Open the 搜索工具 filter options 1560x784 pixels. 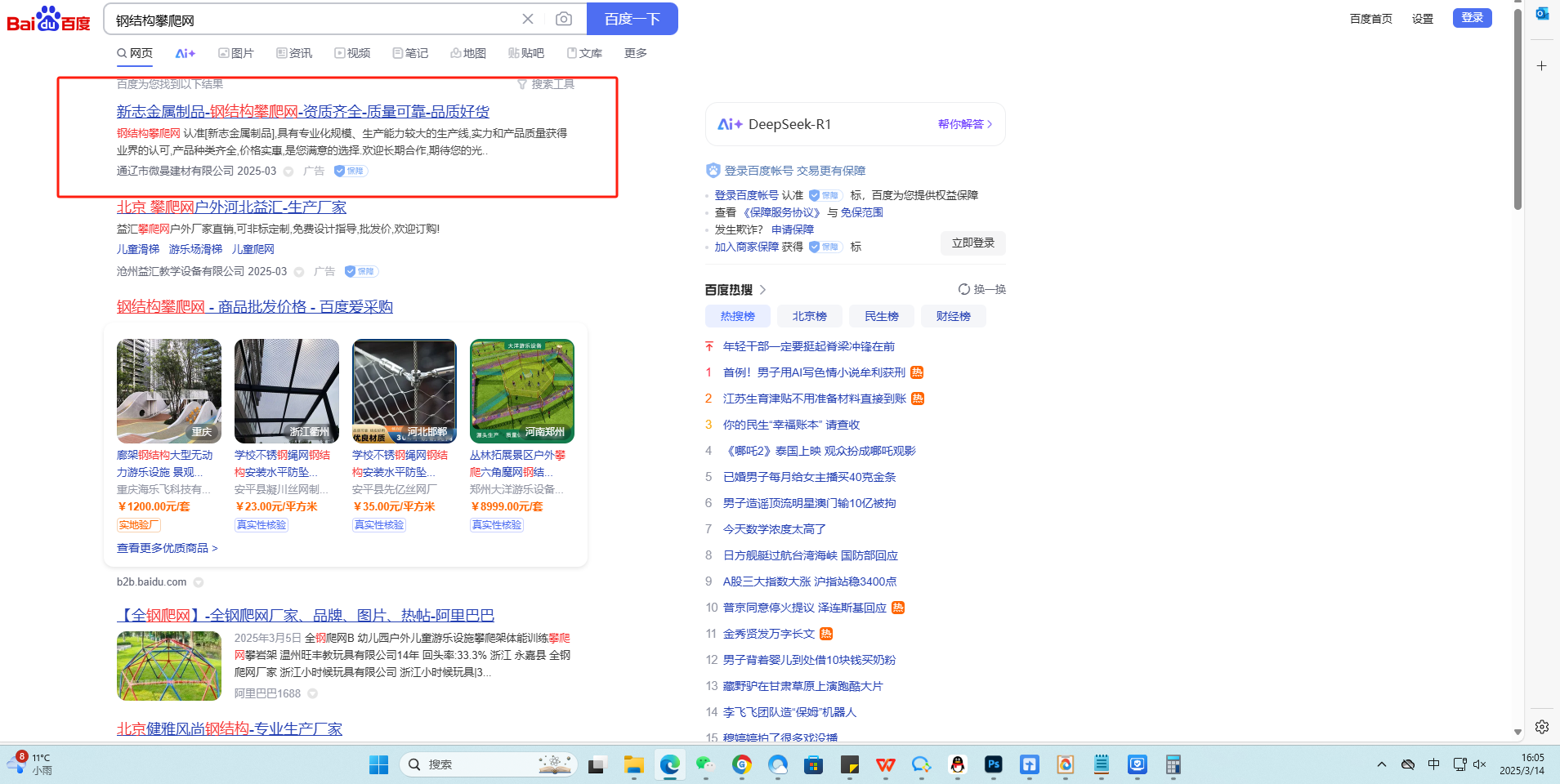546,84
